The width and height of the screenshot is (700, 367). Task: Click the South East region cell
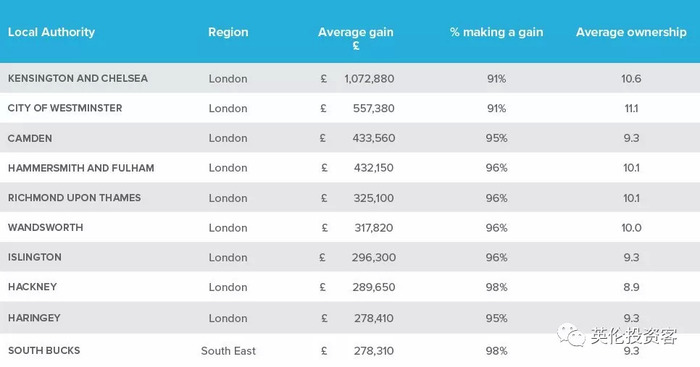pyautogui.click(x=228, y=351)
